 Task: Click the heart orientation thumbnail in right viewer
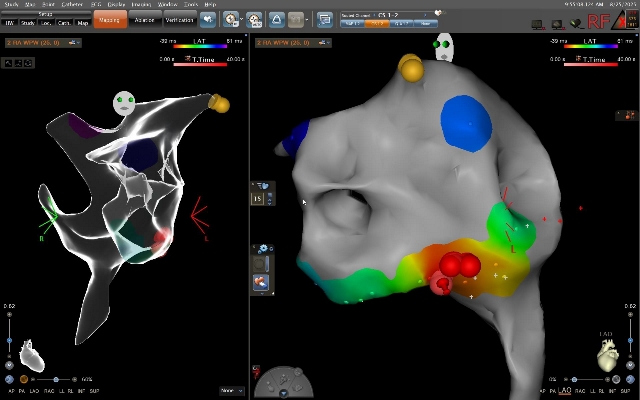click(609, 357)
